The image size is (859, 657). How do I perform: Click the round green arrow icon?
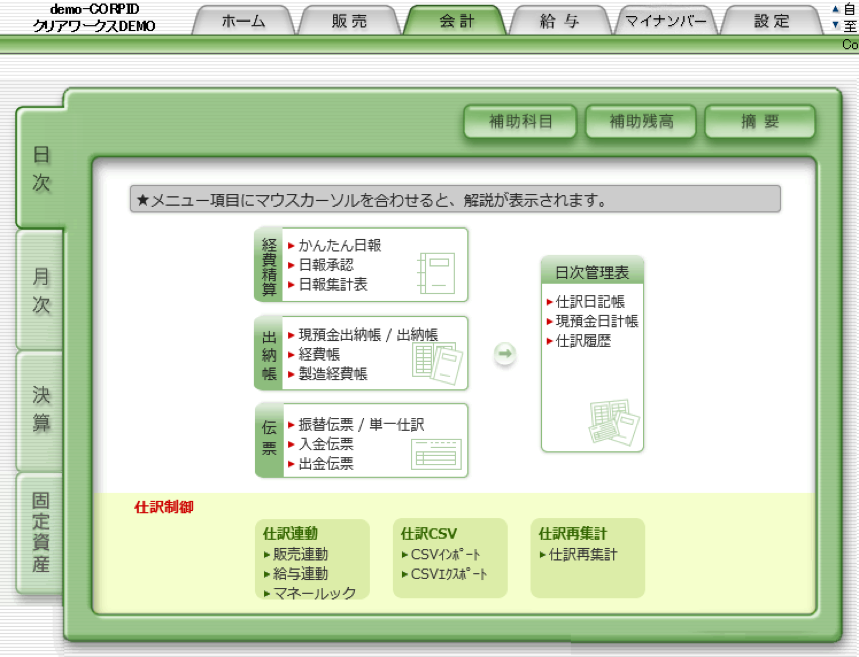(x=505, y=353)
